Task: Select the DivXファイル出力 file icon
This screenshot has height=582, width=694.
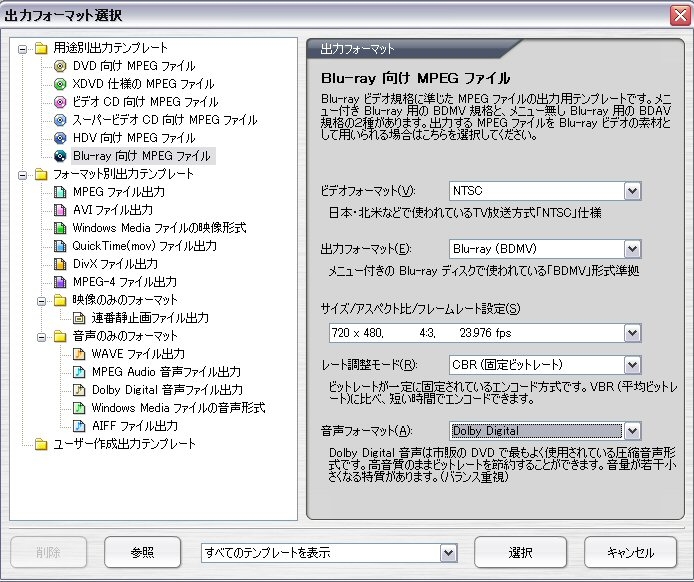Action: (60, 264)
